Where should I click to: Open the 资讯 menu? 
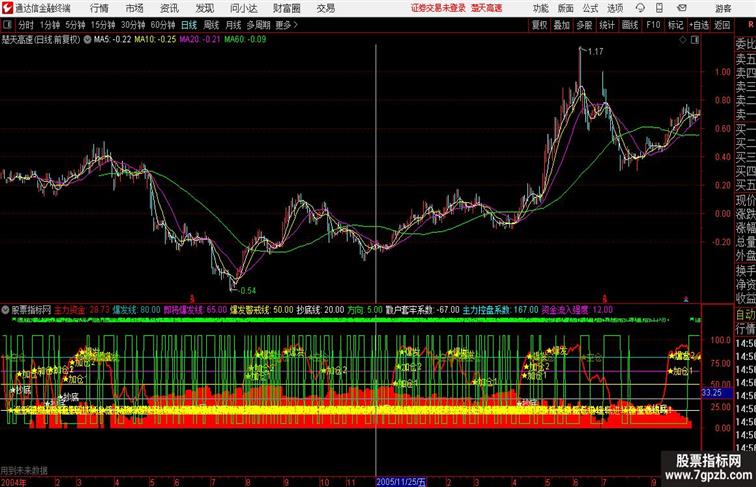coord(169,8)
